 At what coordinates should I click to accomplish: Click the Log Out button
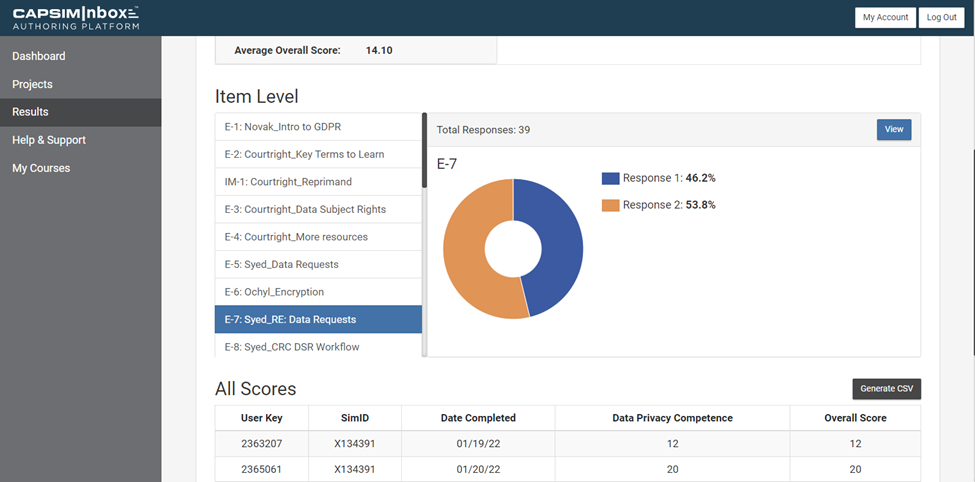pyautogui.click(x=941, y=17)
